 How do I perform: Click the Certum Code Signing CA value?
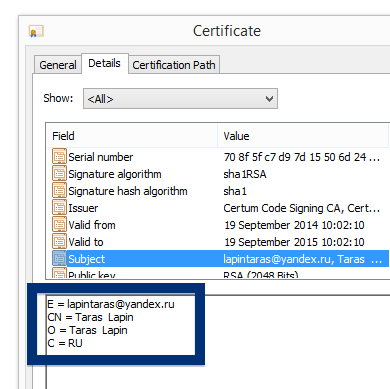(302, 208)
